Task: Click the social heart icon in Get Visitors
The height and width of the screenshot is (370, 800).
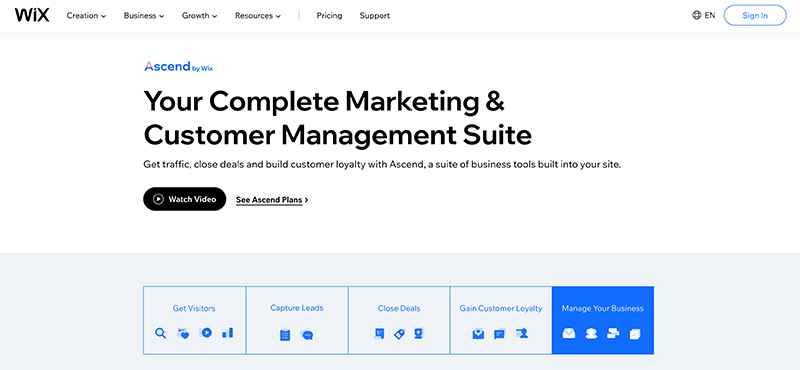Action: point(183,334)
